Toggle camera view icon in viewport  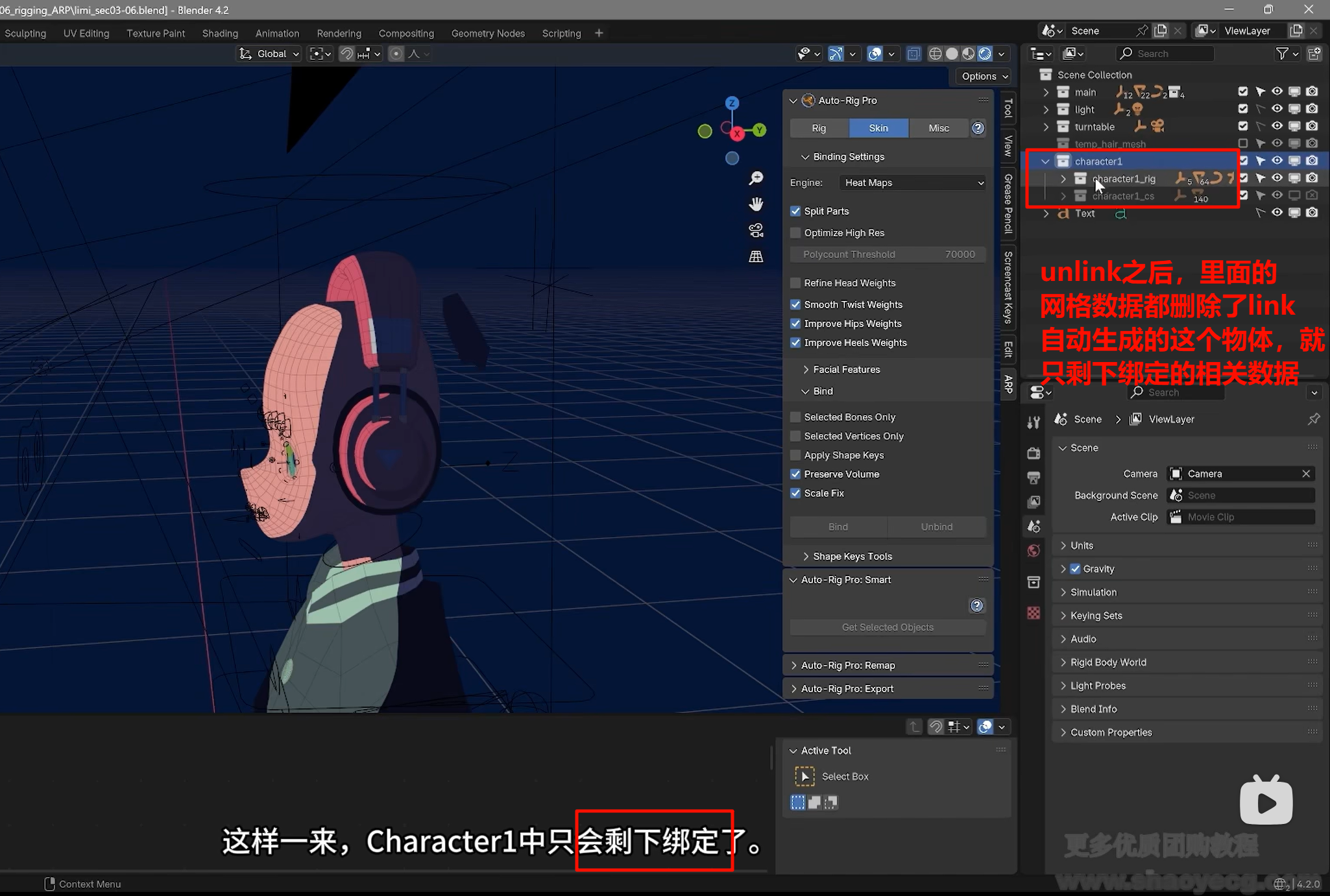point(756,230)
